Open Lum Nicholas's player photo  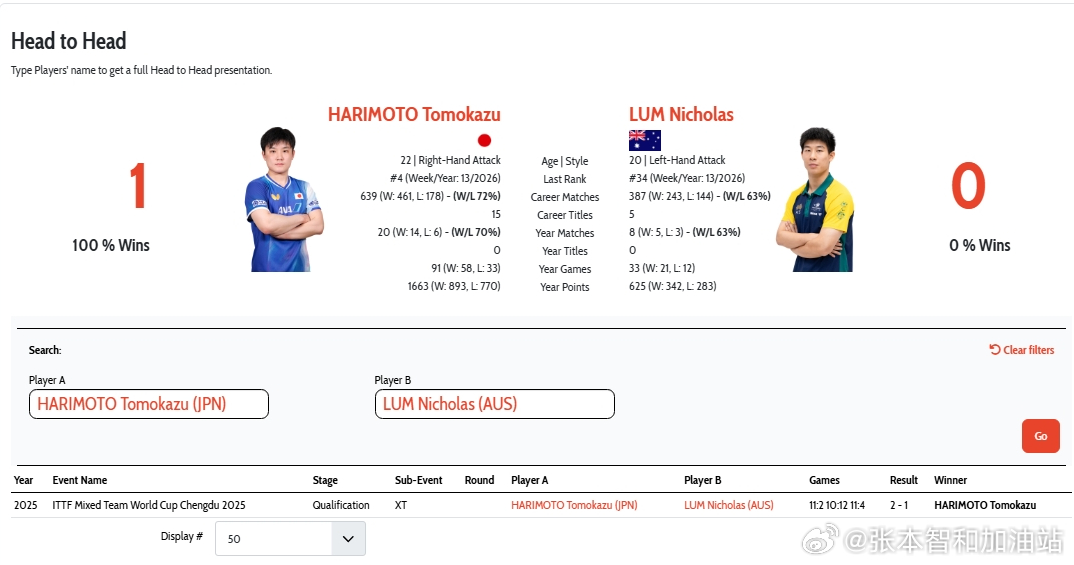click(x=815, y=199)
